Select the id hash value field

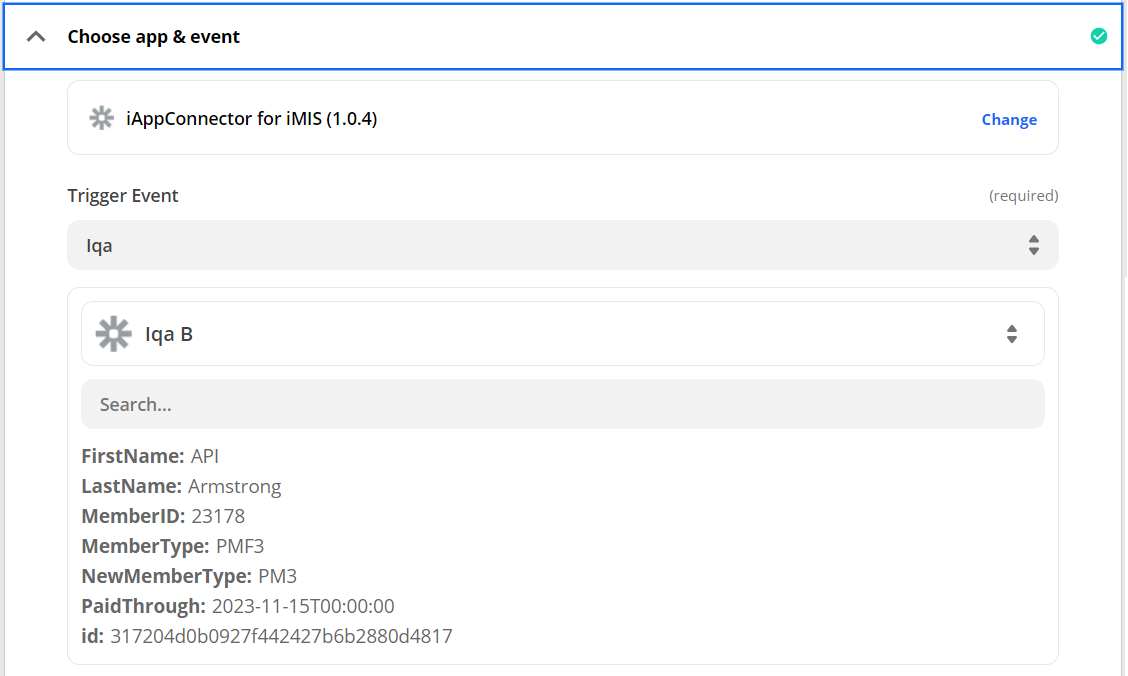267,636
